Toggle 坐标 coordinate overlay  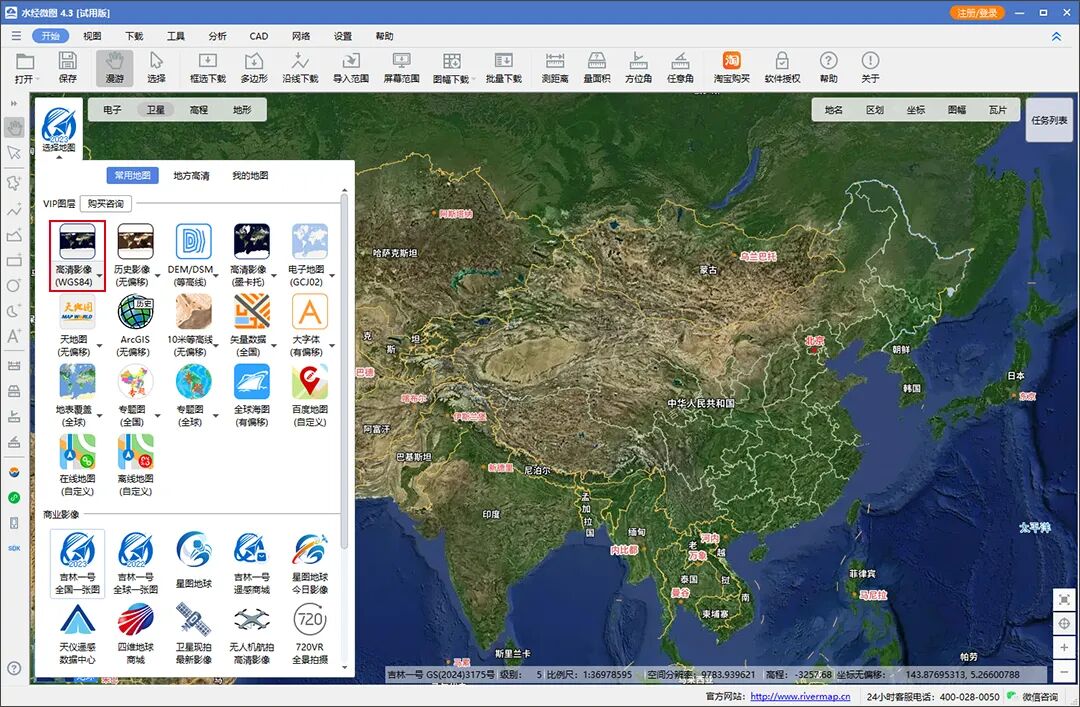pos(915,110)
